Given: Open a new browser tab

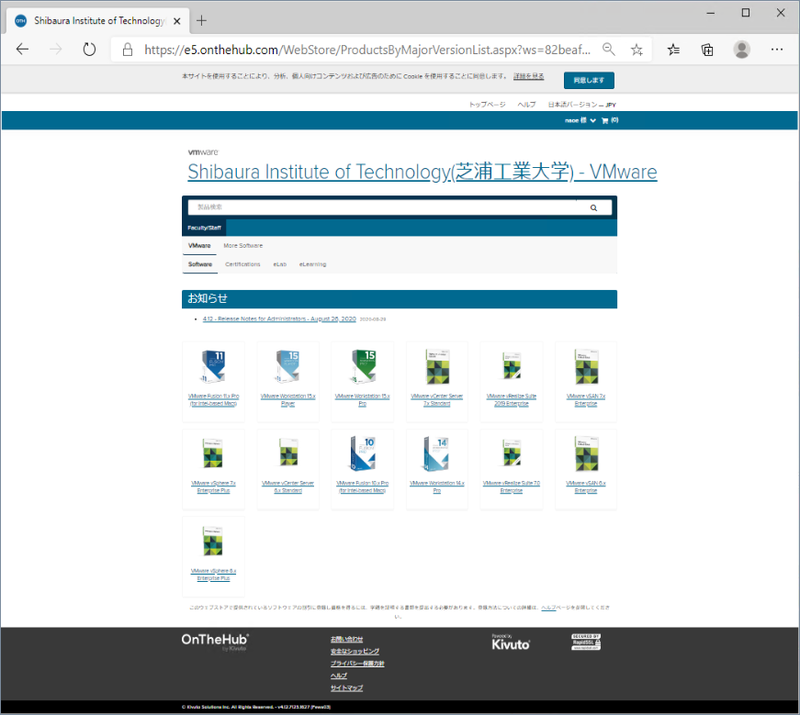Looking at the screenshot, I should [202, 20].
